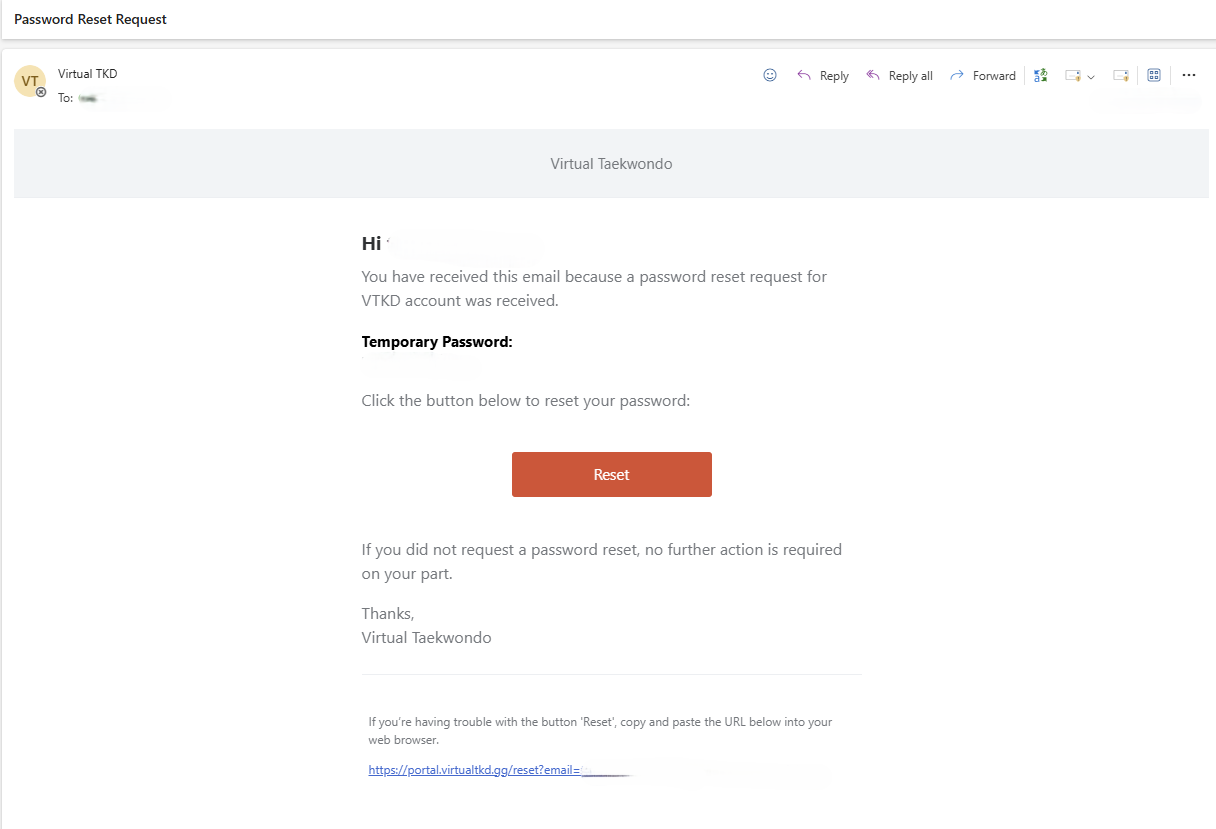Click the Password Reset Request subject title
The height and width of the screenshot is (829, 1216).
[91, 19]
